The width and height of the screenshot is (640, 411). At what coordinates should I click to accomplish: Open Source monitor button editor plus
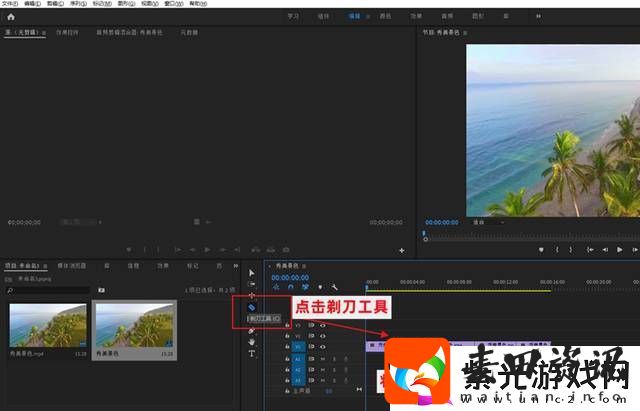tap(402, 250)
